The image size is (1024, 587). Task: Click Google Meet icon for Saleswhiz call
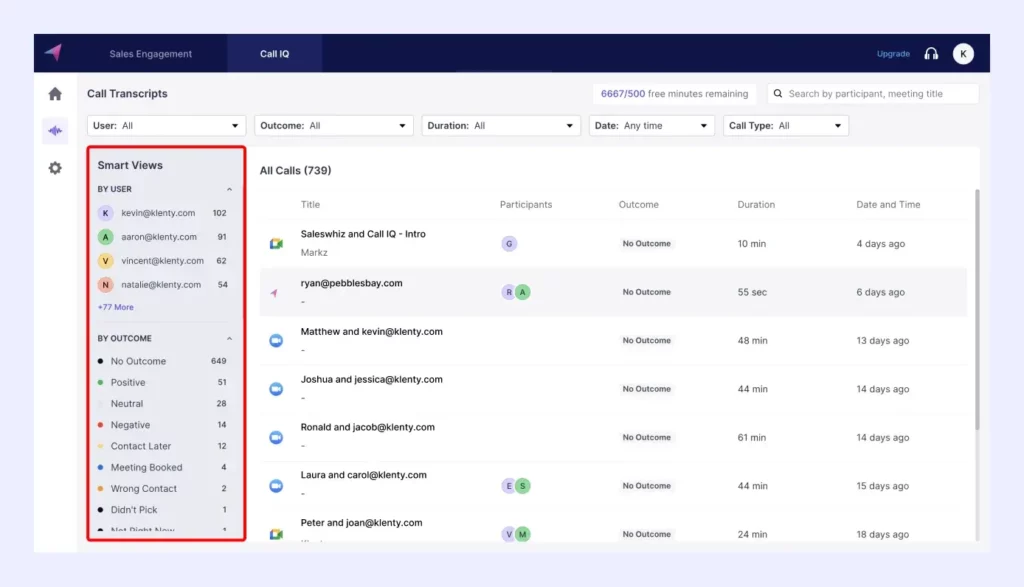[x=276, y=244]
